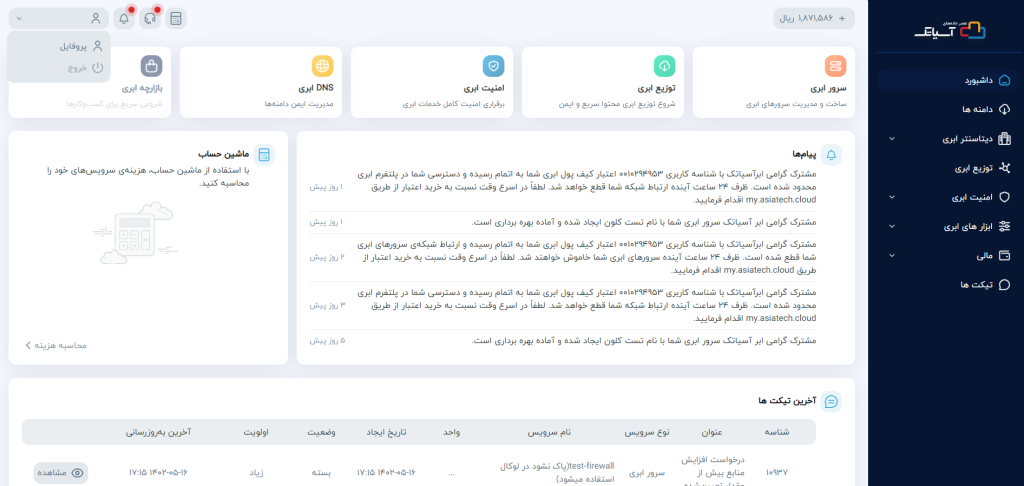Click the calculator icon in top bar
Viewport: 1024px width, 486px height.
(x=176, y=18)
